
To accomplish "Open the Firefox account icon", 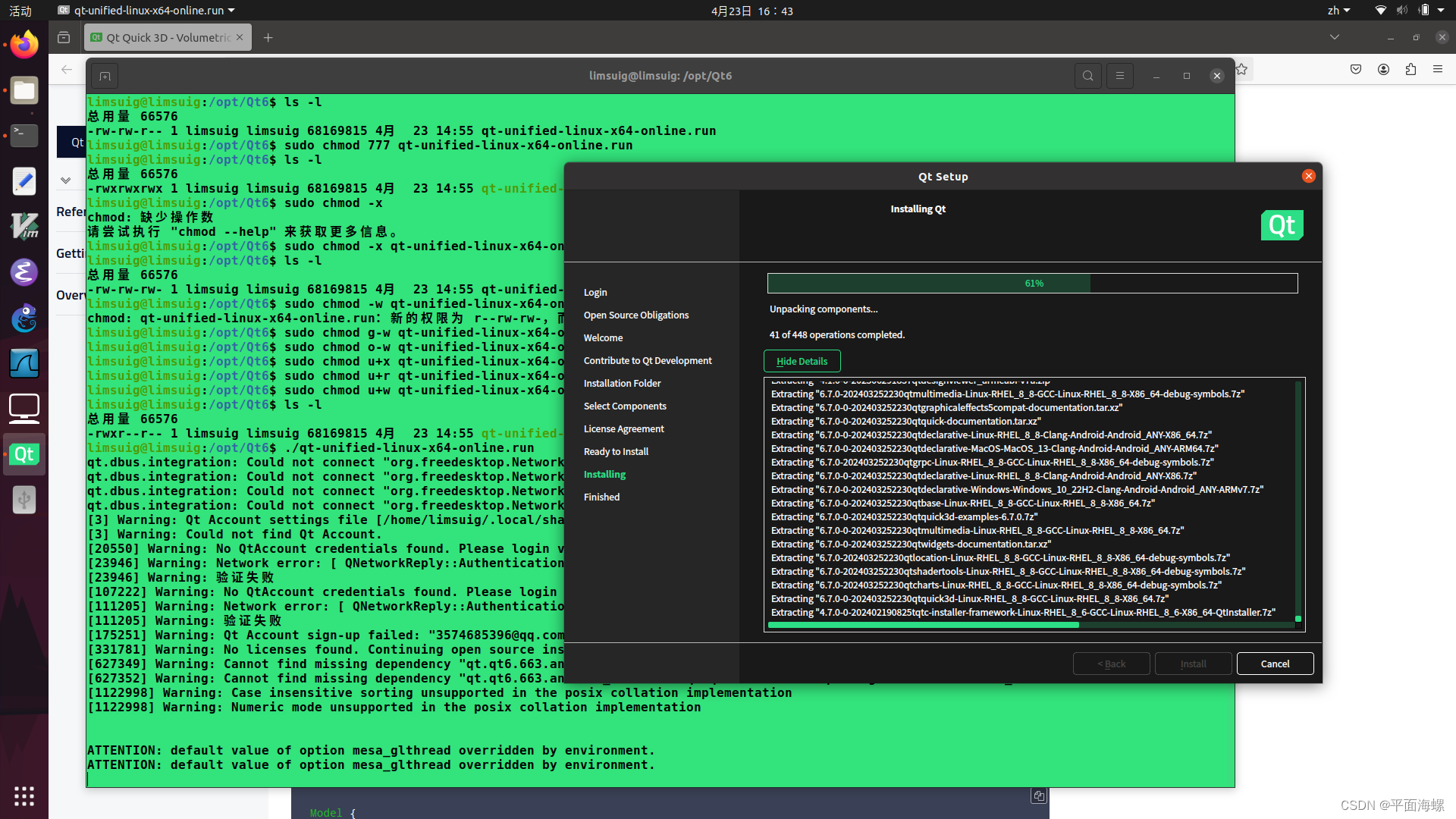I will pos(1383,69).
